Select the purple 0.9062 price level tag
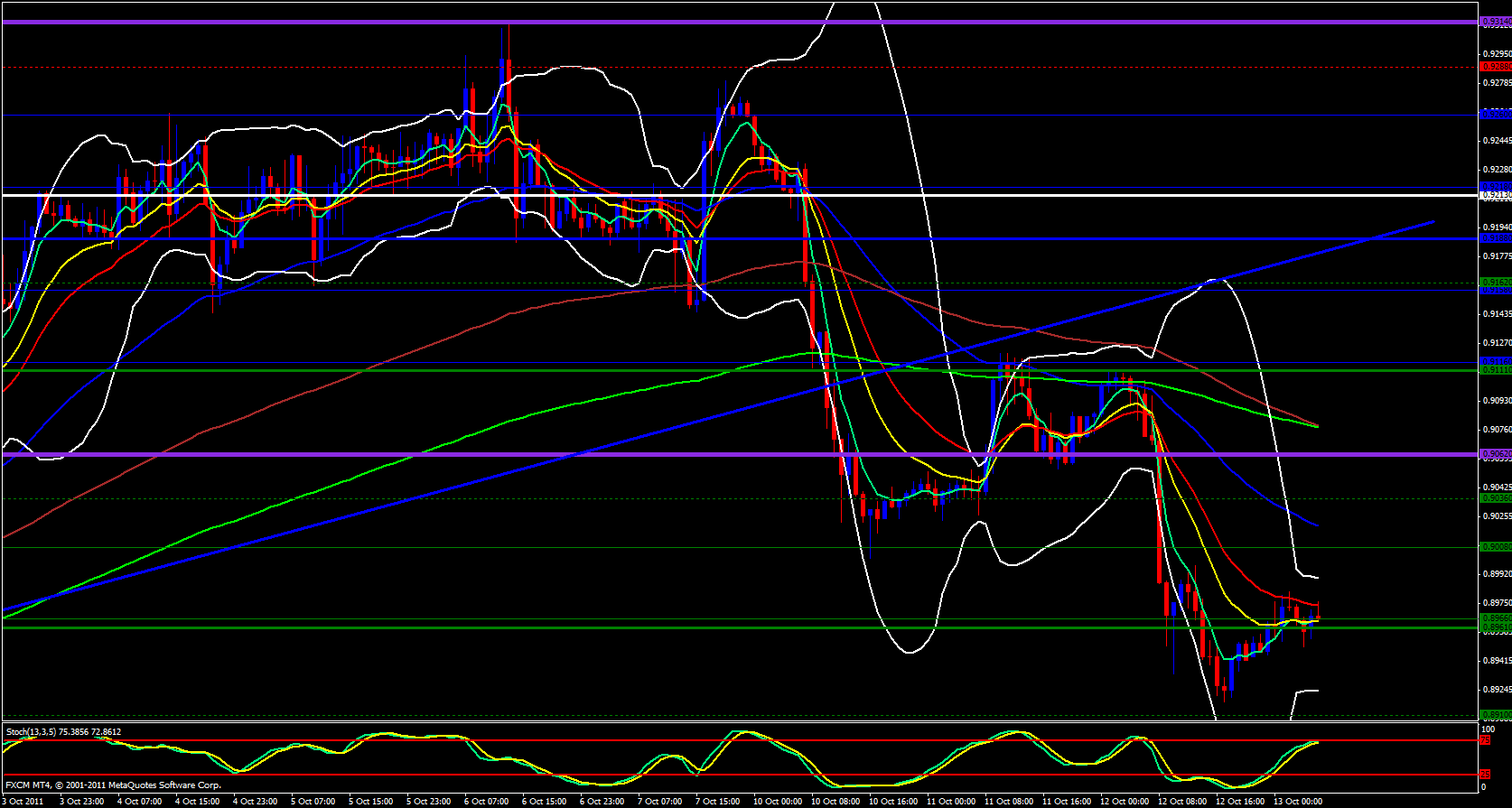The image size is (1512, 808). click(1495, 453)
